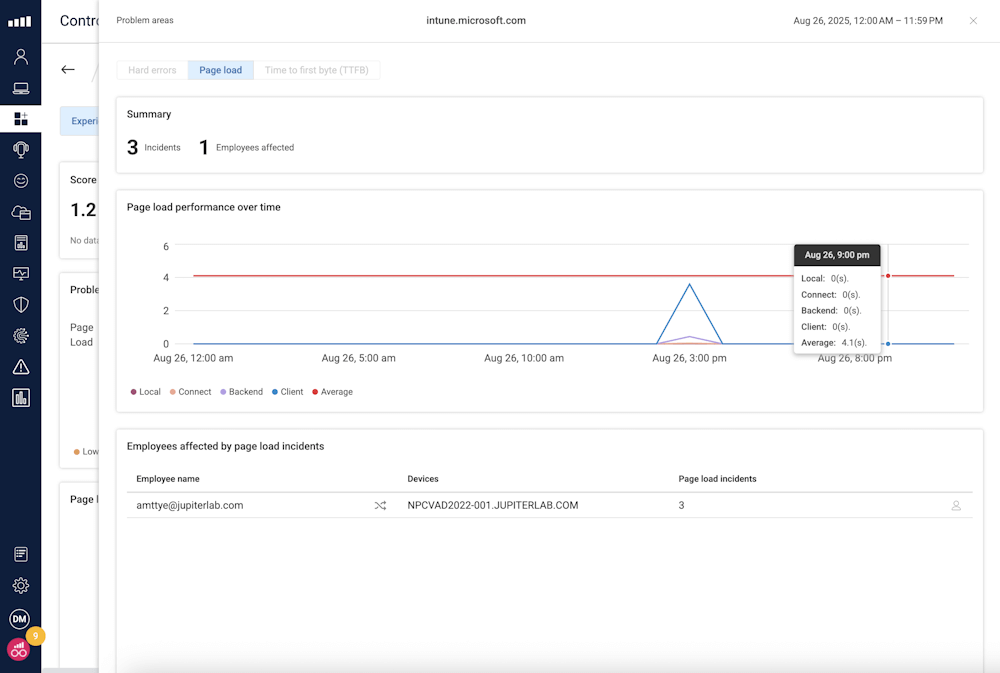Image resolution: width=1000 pixels, height=673 pixels.
Task: Click the warning triangle alerts icon
Action: coord(20,367)
